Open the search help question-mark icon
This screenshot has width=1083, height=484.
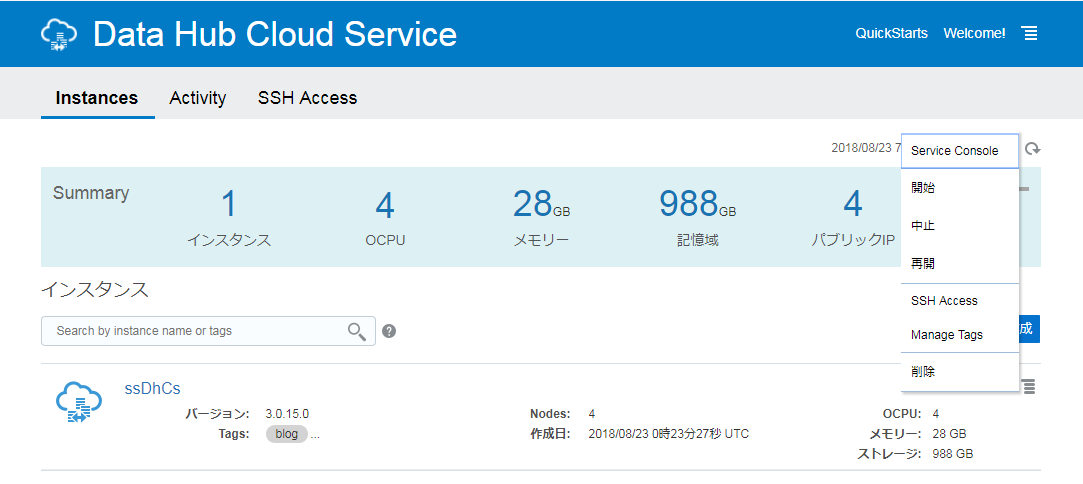389,331
